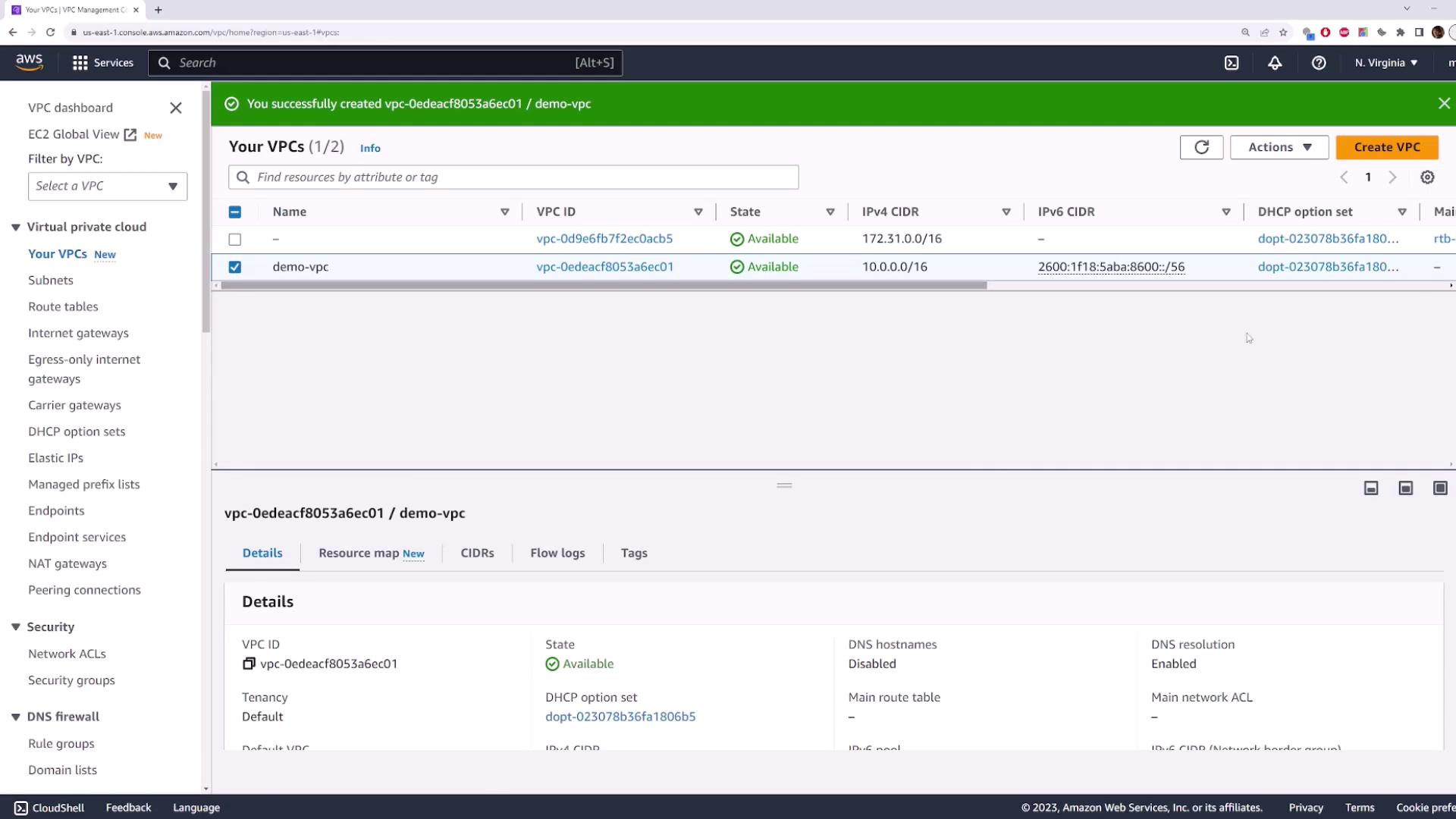Screen dimensions: 1456x819
Task: Select the unnamed default VPC checkbox
Action: click(x=235, y=240)
